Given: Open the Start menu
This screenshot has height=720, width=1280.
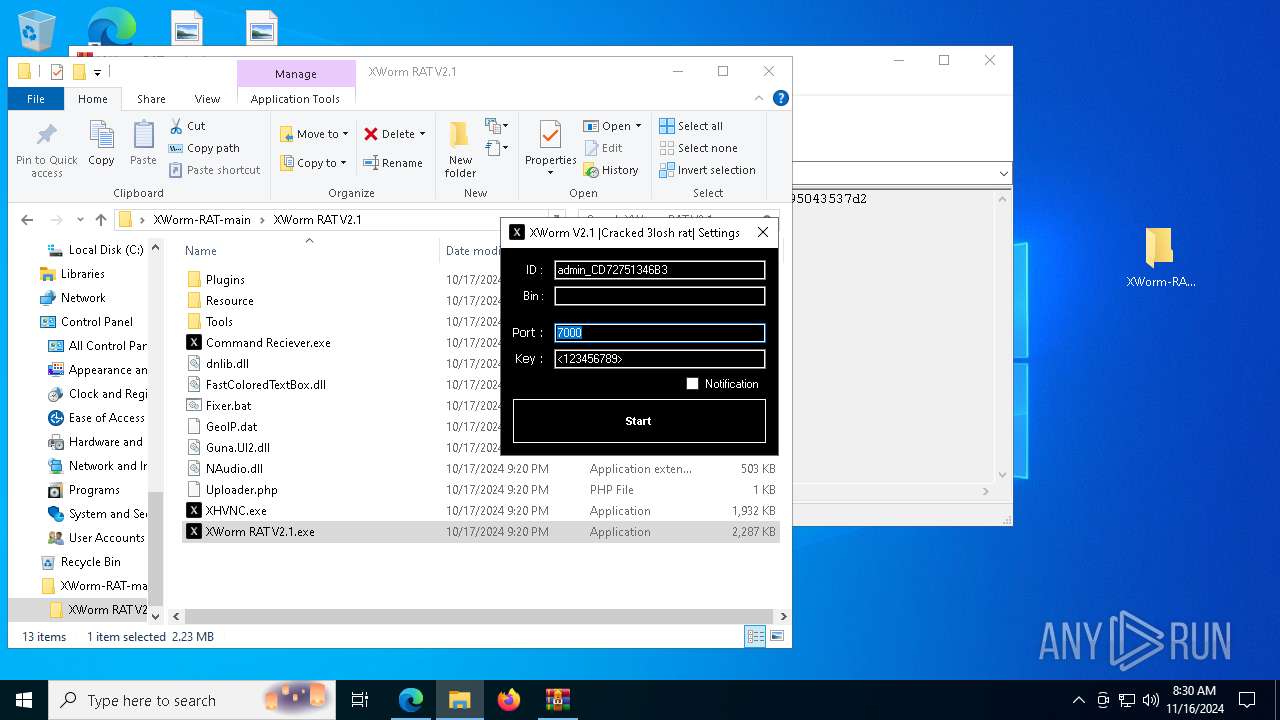Looking at the screenshot, I should click(24, 700).
